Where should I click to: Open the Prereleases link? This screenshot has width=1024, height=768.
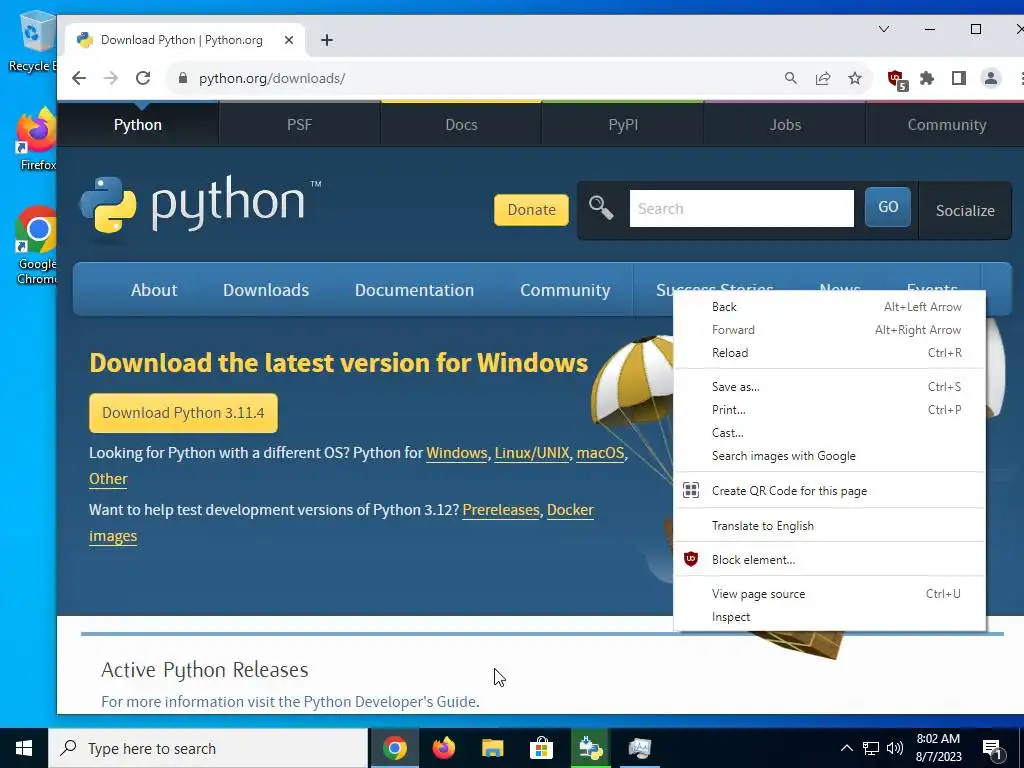coord(501,509)
